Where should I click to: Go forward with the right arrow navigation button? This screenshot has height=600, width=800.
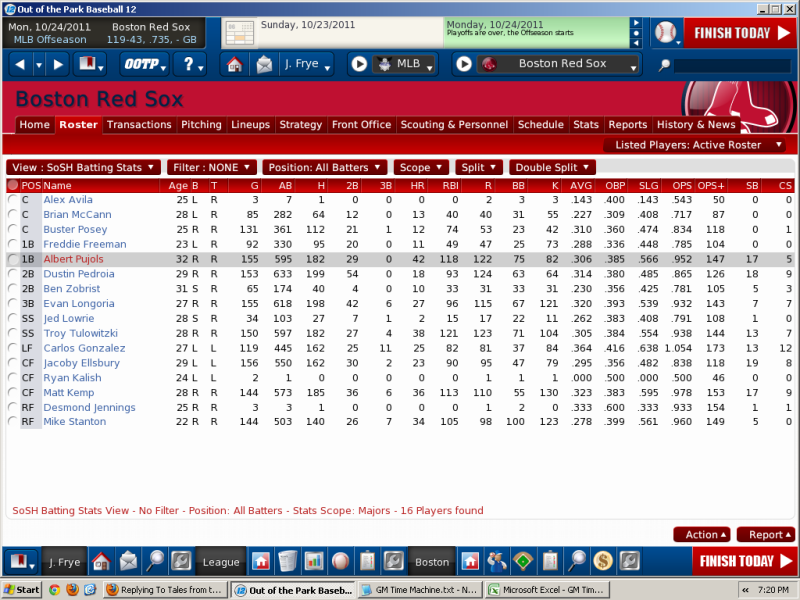(x=58, y=64)
